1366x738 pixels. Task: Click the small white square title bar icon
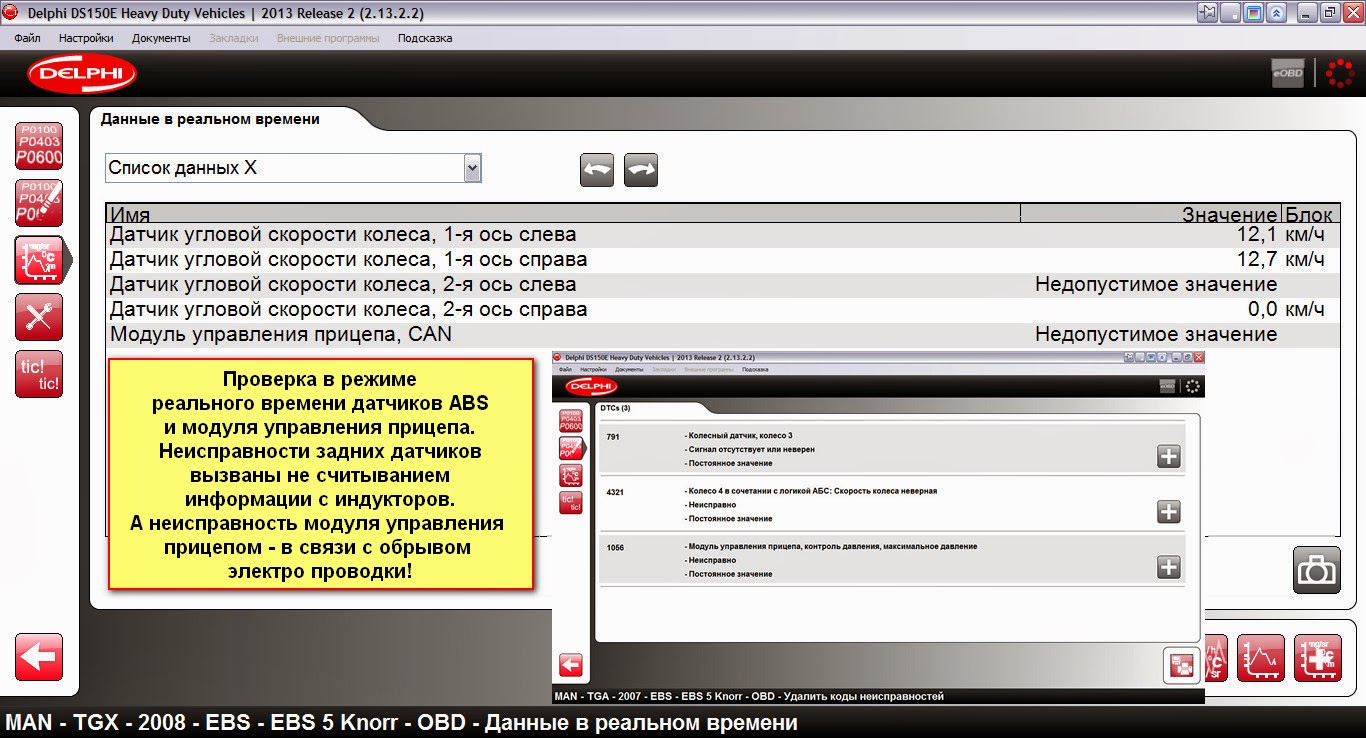point(1231,13)
